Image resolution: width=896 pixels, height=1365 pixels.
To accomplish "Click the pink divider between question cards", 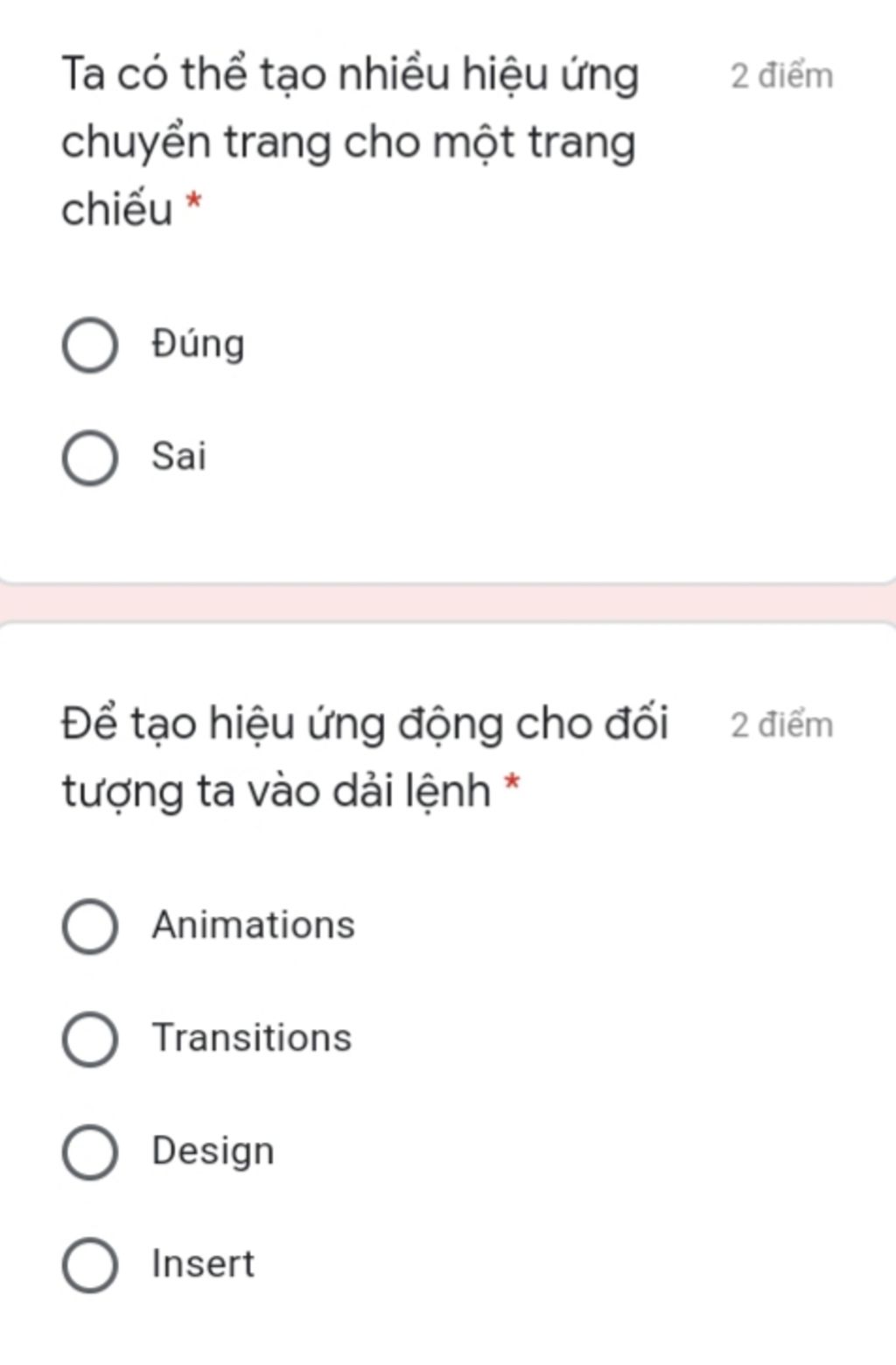I will [x=448, y=602].
